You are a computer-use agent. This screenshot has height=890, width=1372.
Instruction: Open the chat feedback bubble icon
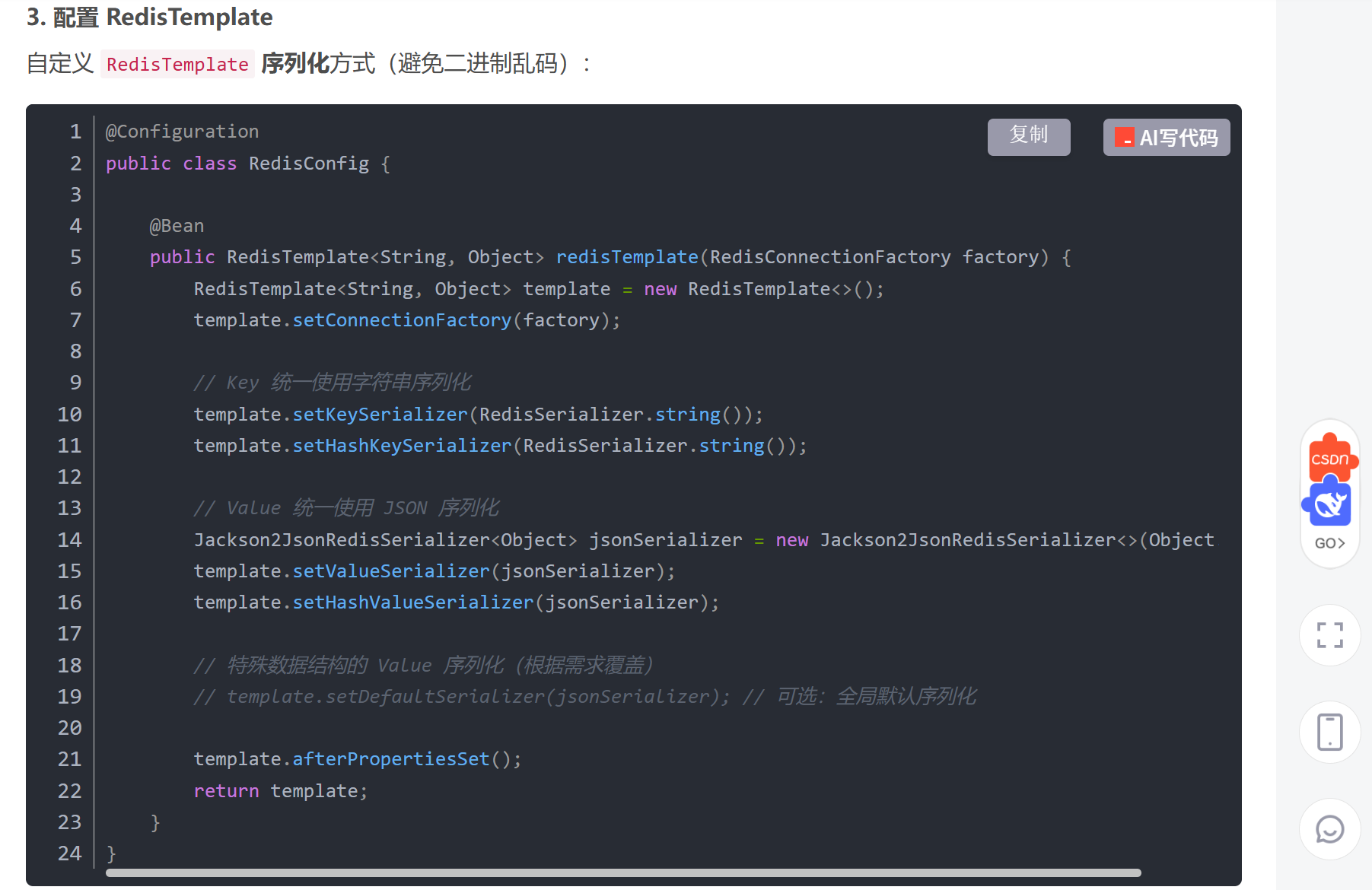tap(1329, 829)
